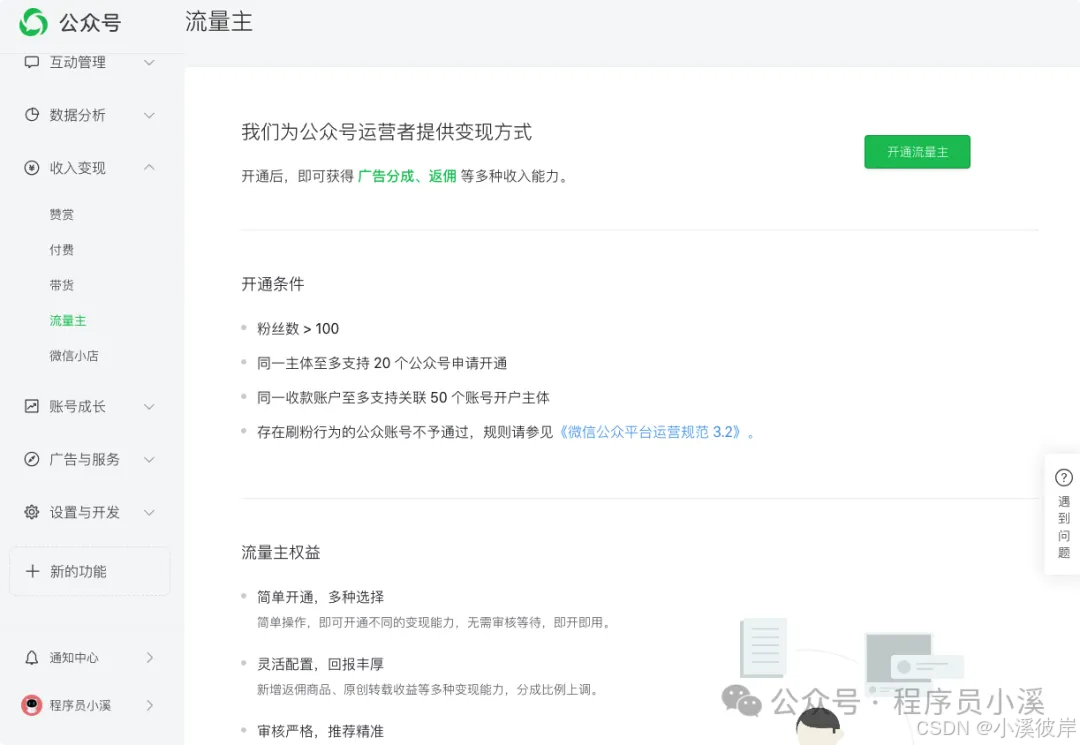1080x745 pixels.
Task: Click the plus icon beside 新的功能
Action: pyautogui.click(x=32, y=571)
